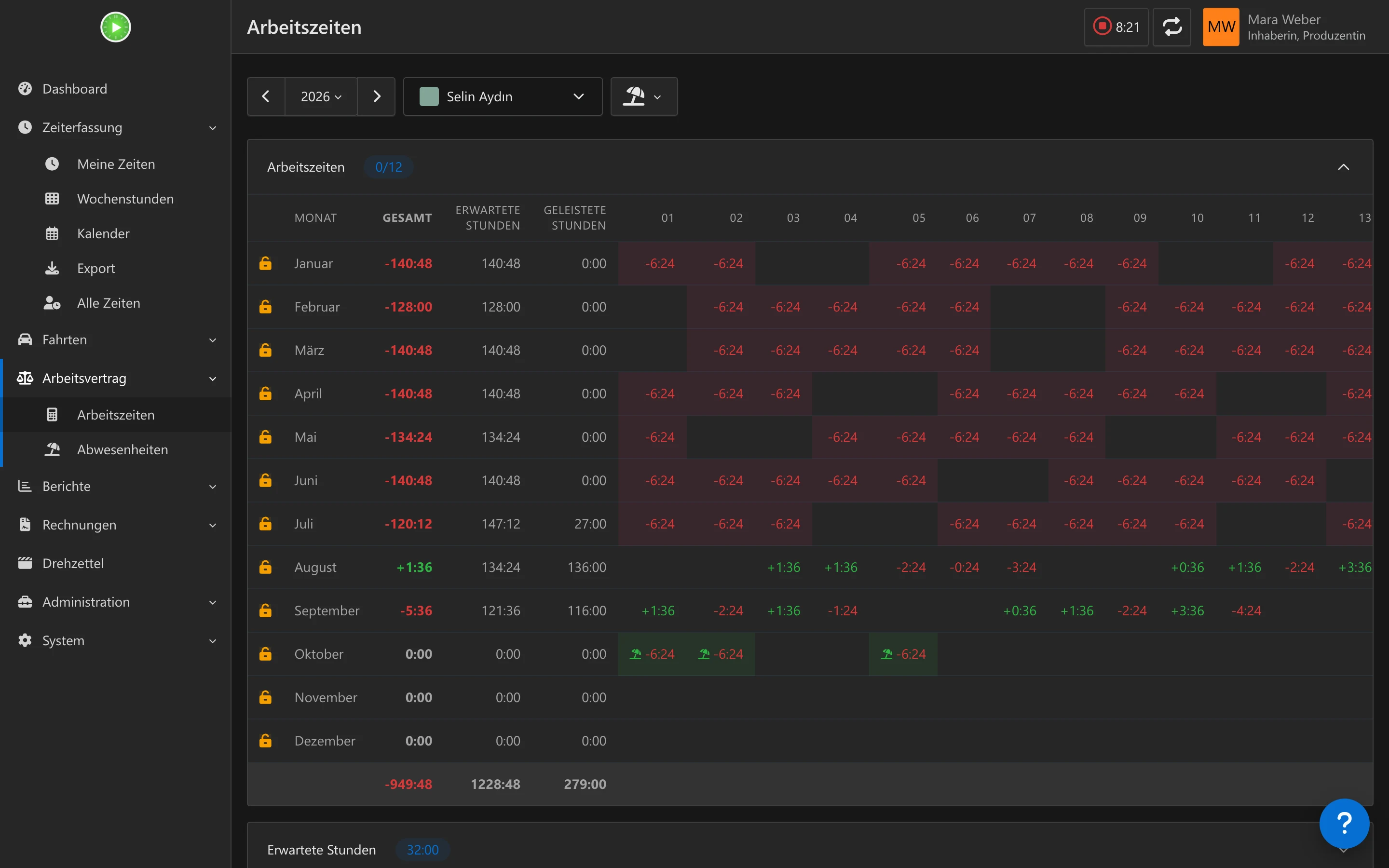Click the August total +1:36
The width and height of the screenshot is (1389, 868).
pyautogui.click(x=414, y=567)
